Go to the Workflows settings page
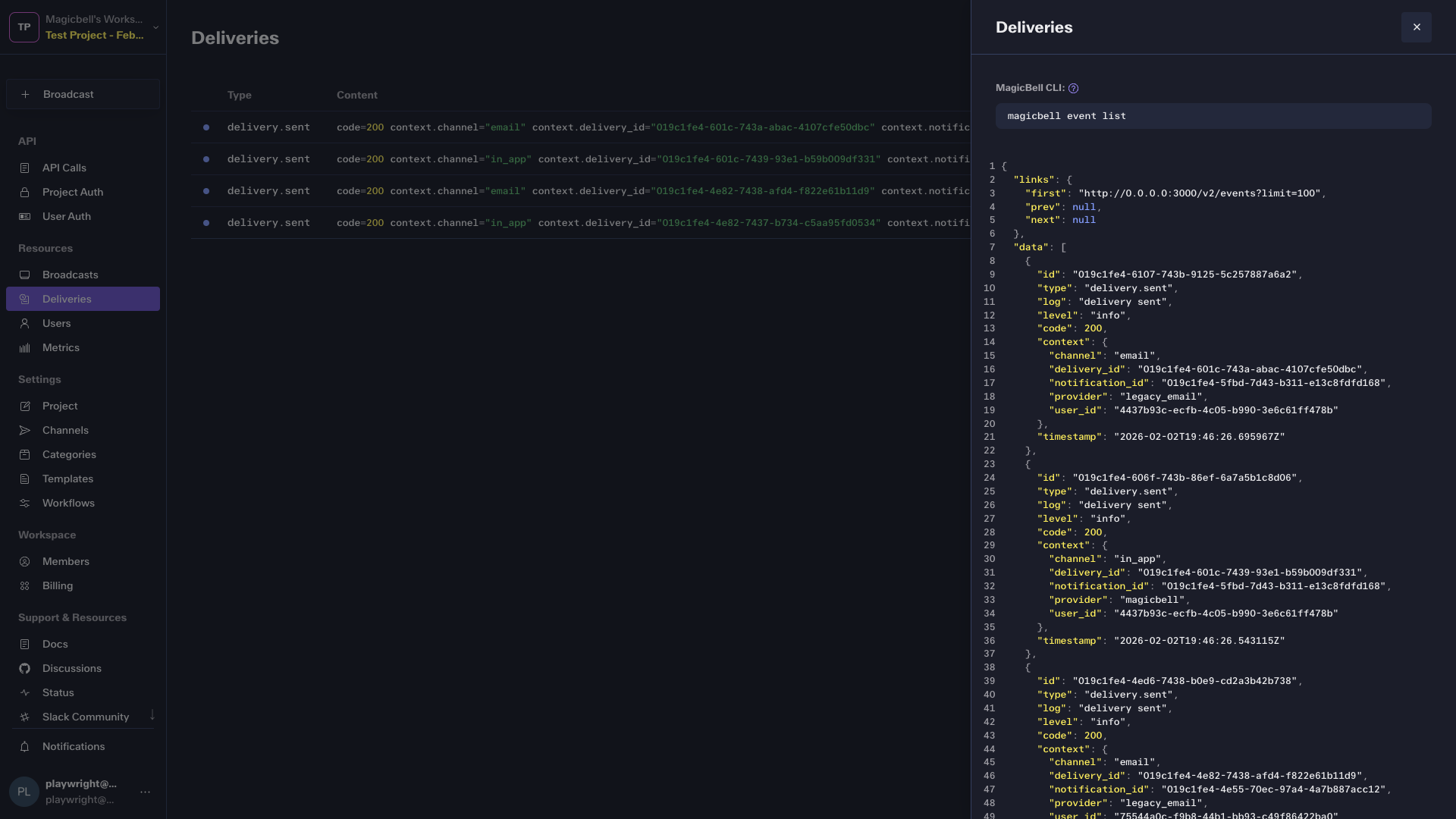Screen dimensions: 1456x819 [x=83, y=503]
